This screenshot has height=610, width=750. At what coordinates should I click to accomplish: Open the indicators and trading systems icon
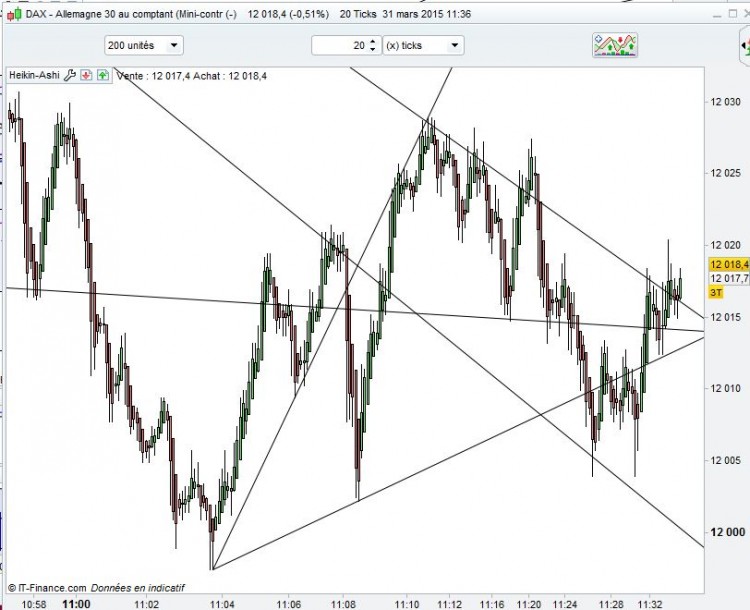(x=615, y=45)
